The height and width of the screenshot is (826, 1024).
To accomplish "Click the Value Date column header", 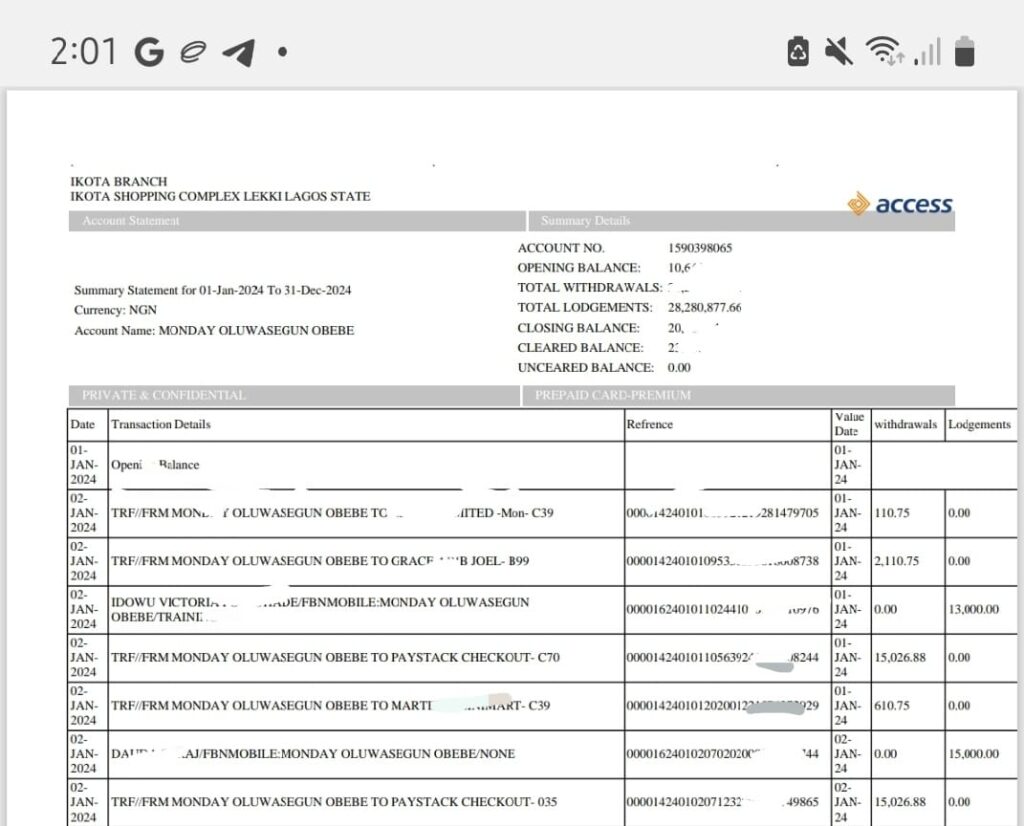I will point(849,424).
